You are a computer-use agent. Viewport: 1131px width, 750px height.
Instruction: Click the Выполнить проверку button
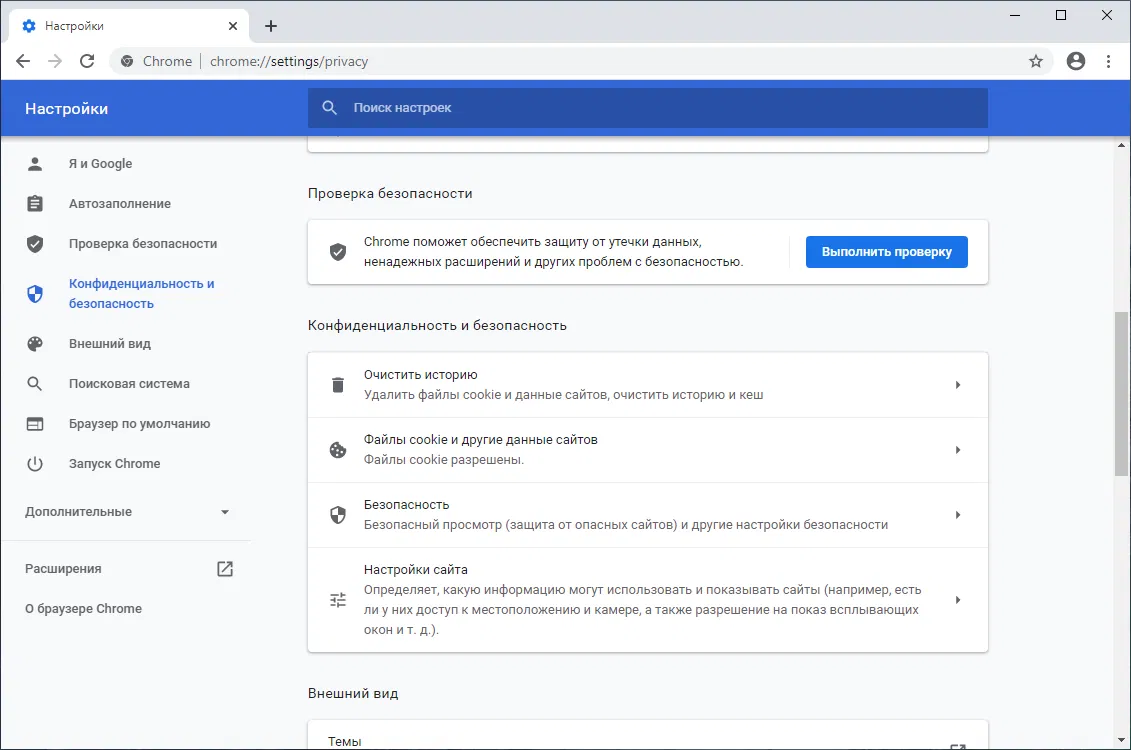click(x=886, y=252)
